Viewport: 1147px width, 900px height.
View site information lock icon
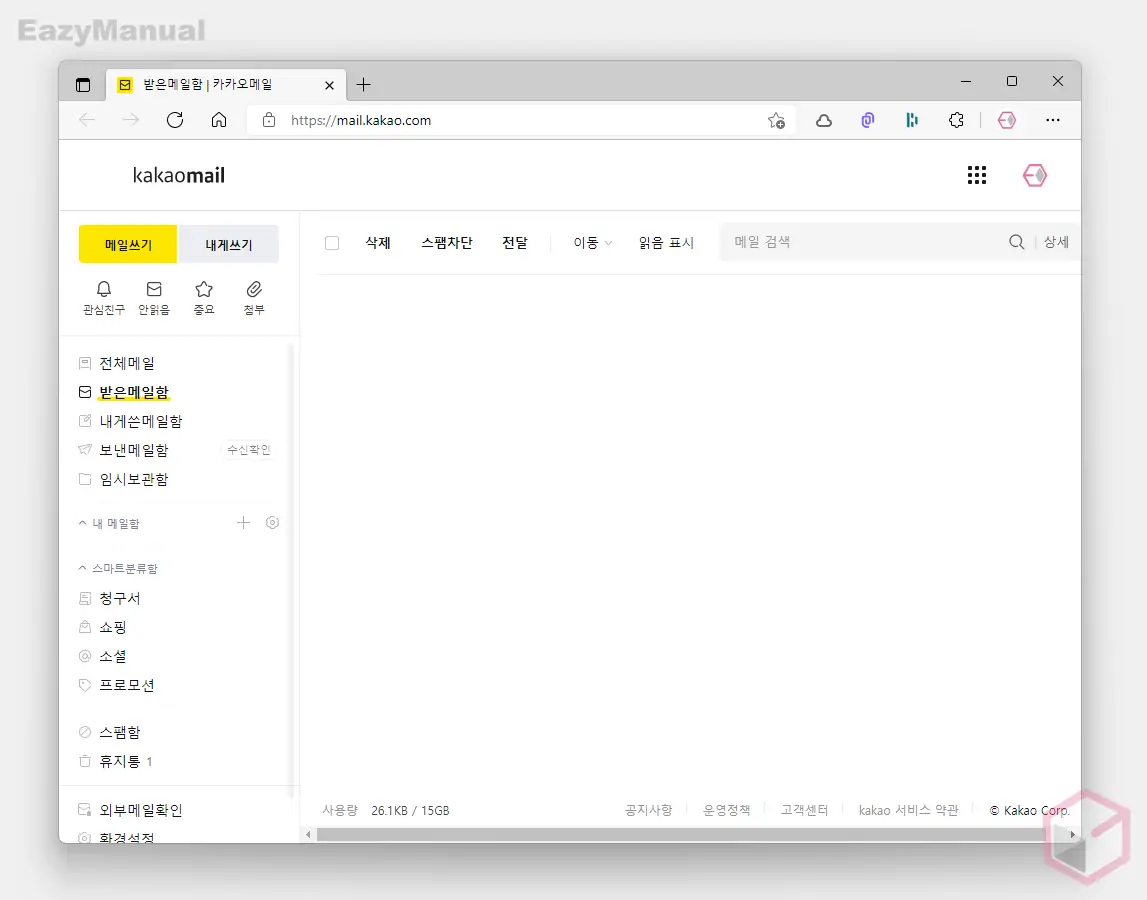(268, 120)
